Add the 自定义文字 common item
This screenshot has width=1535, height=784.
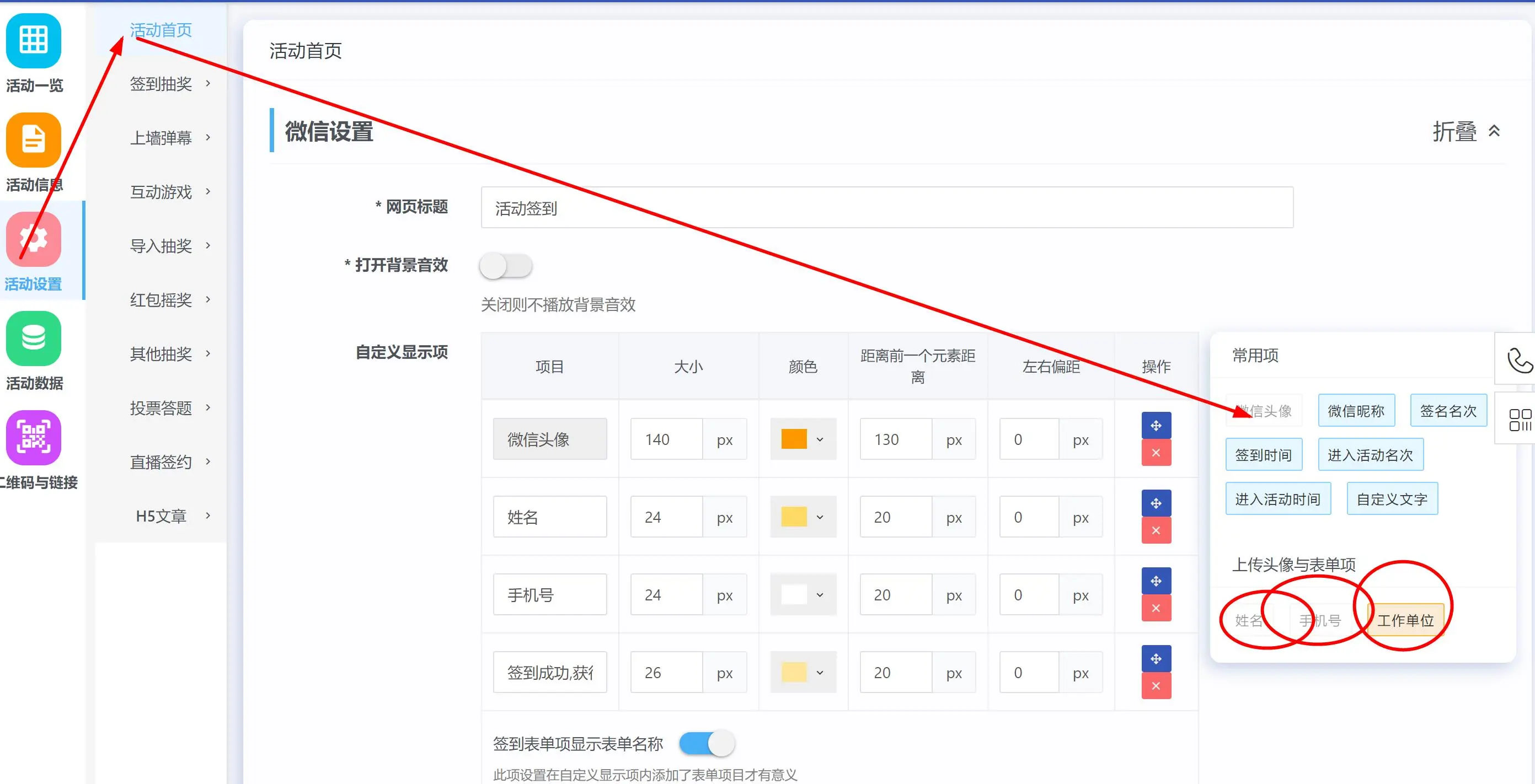click(1392, 499)
